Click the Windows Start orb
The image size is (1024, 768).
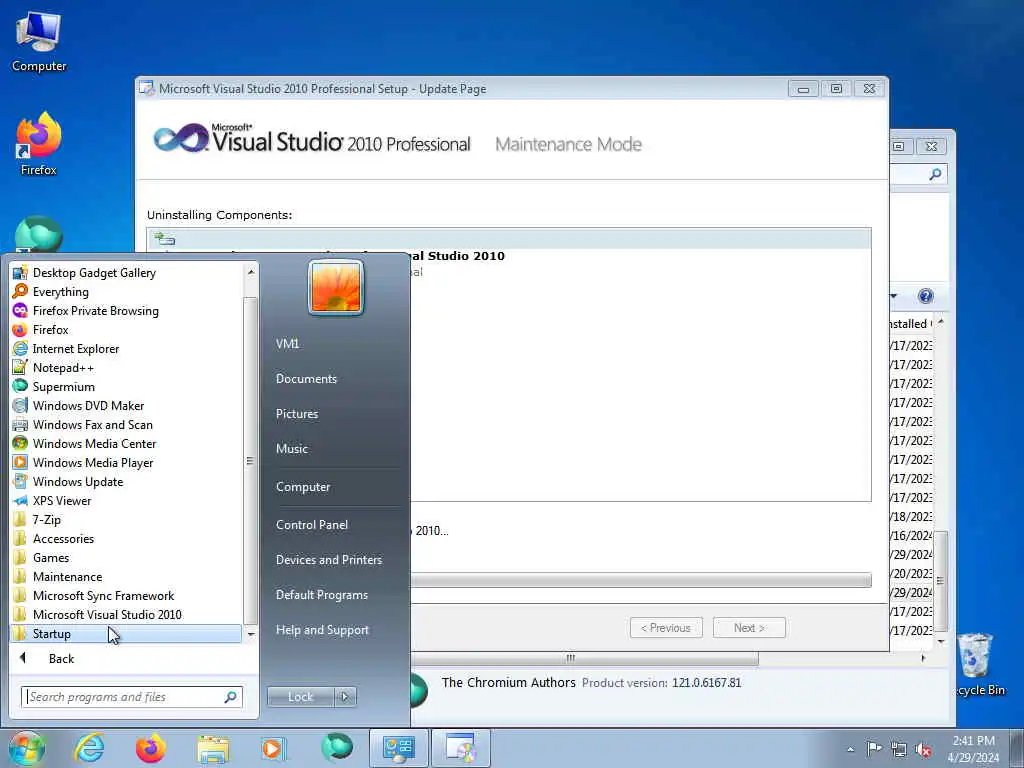point(27,748)
